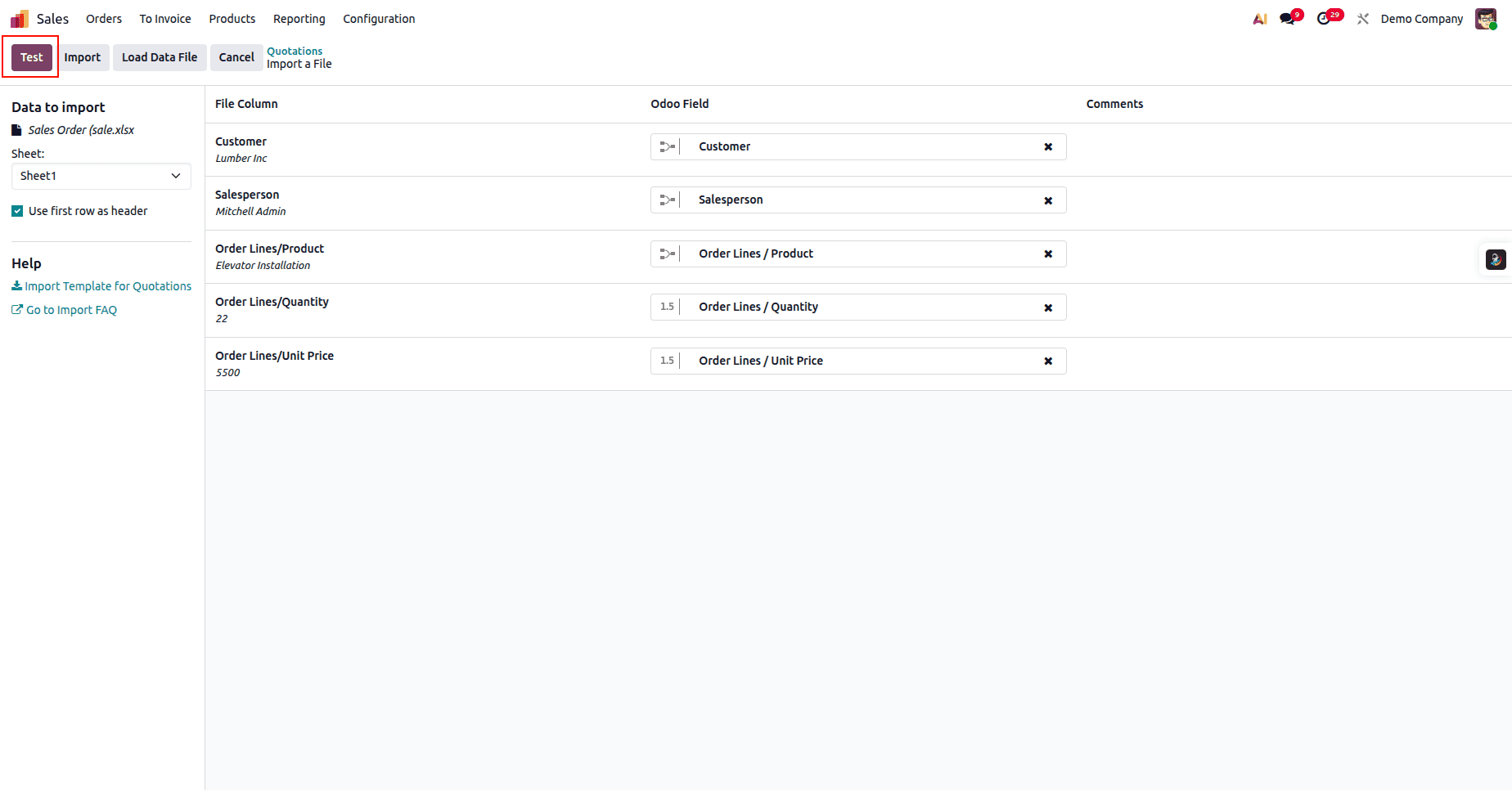Switch to the Configuration menu
Viewport: 1512px width, 790px height.
(379, 18)
